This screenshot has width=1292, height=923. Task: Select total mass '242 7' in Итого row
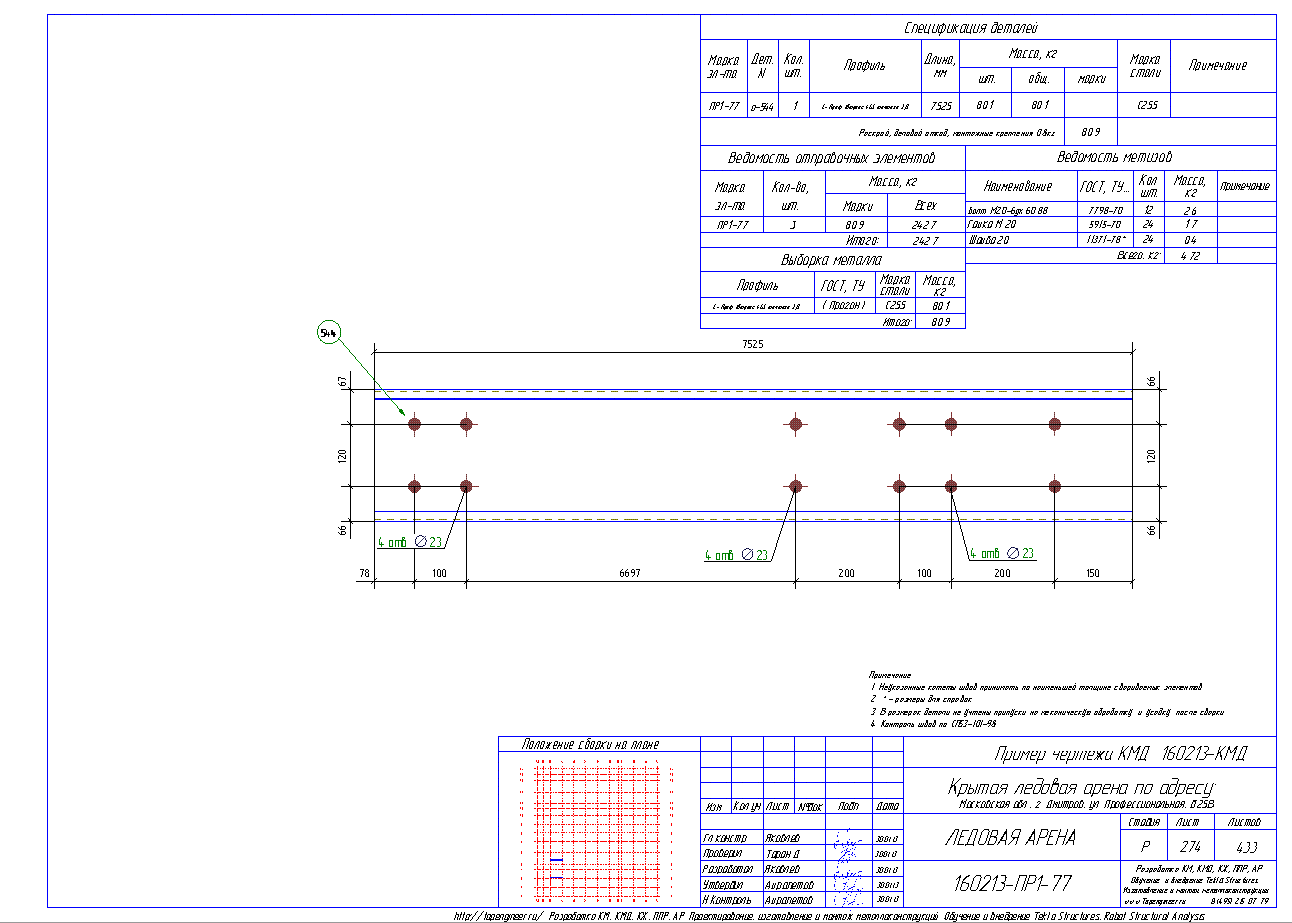926,241
